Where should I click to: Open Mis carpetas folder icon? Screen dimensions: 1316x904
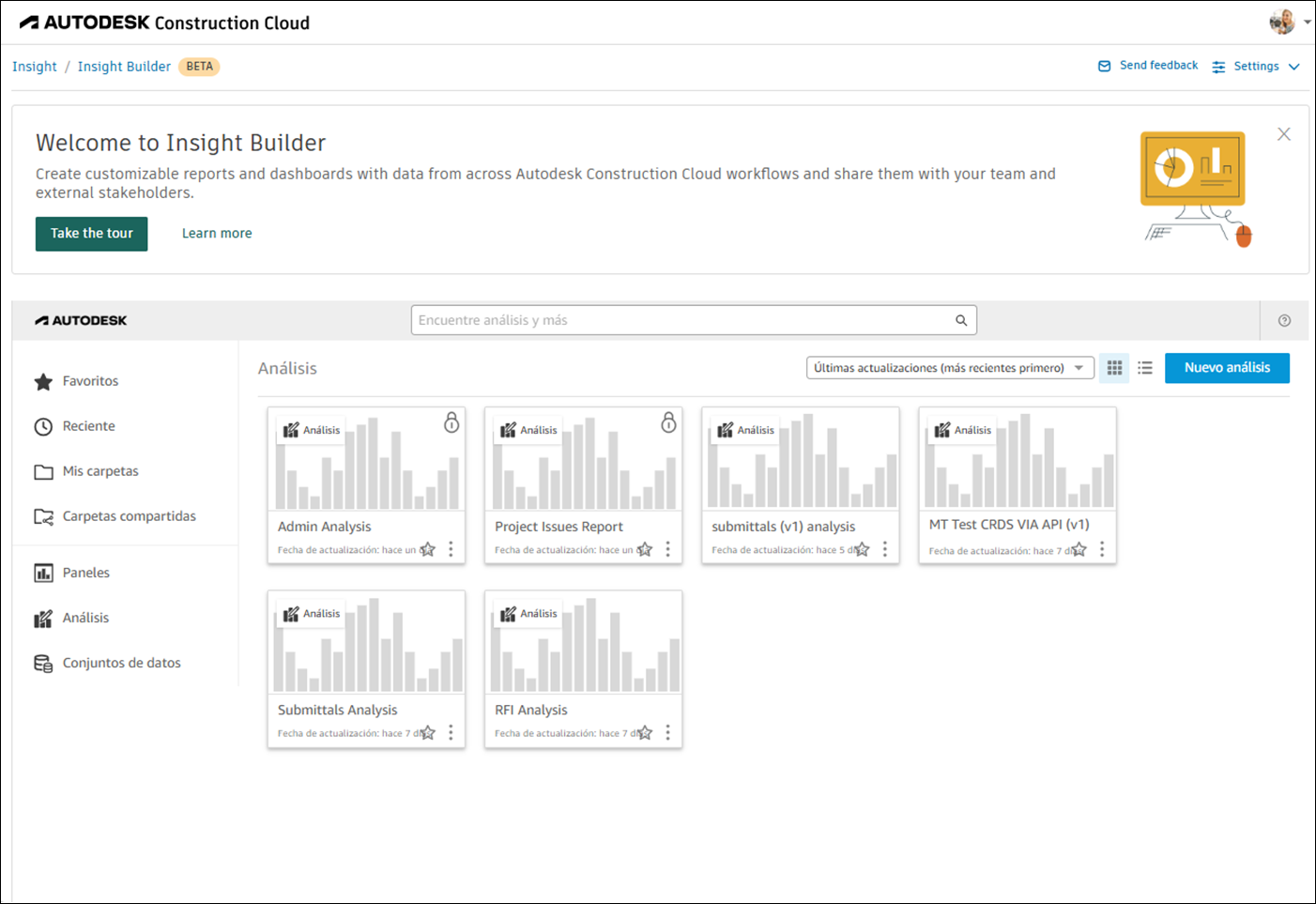[43, 471]
